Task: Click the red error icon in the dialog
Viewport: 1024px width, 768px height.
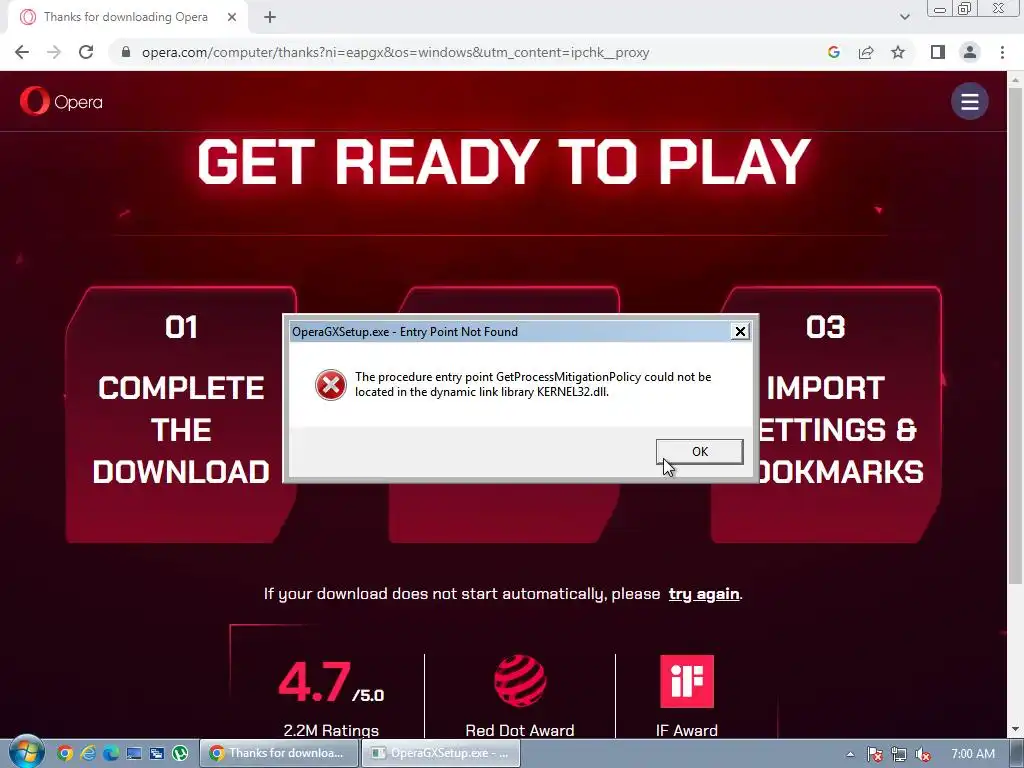Action: 330,385
